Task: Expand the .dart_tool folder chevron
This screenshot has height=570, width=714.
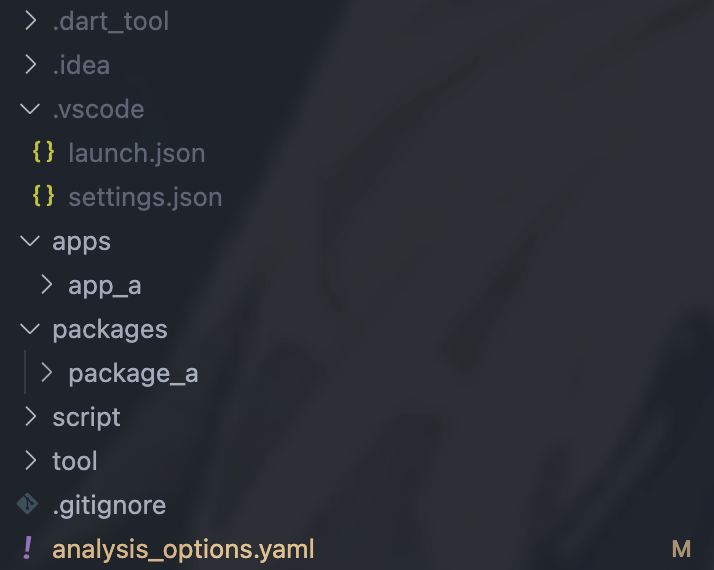Action: [x=30, y=21]
